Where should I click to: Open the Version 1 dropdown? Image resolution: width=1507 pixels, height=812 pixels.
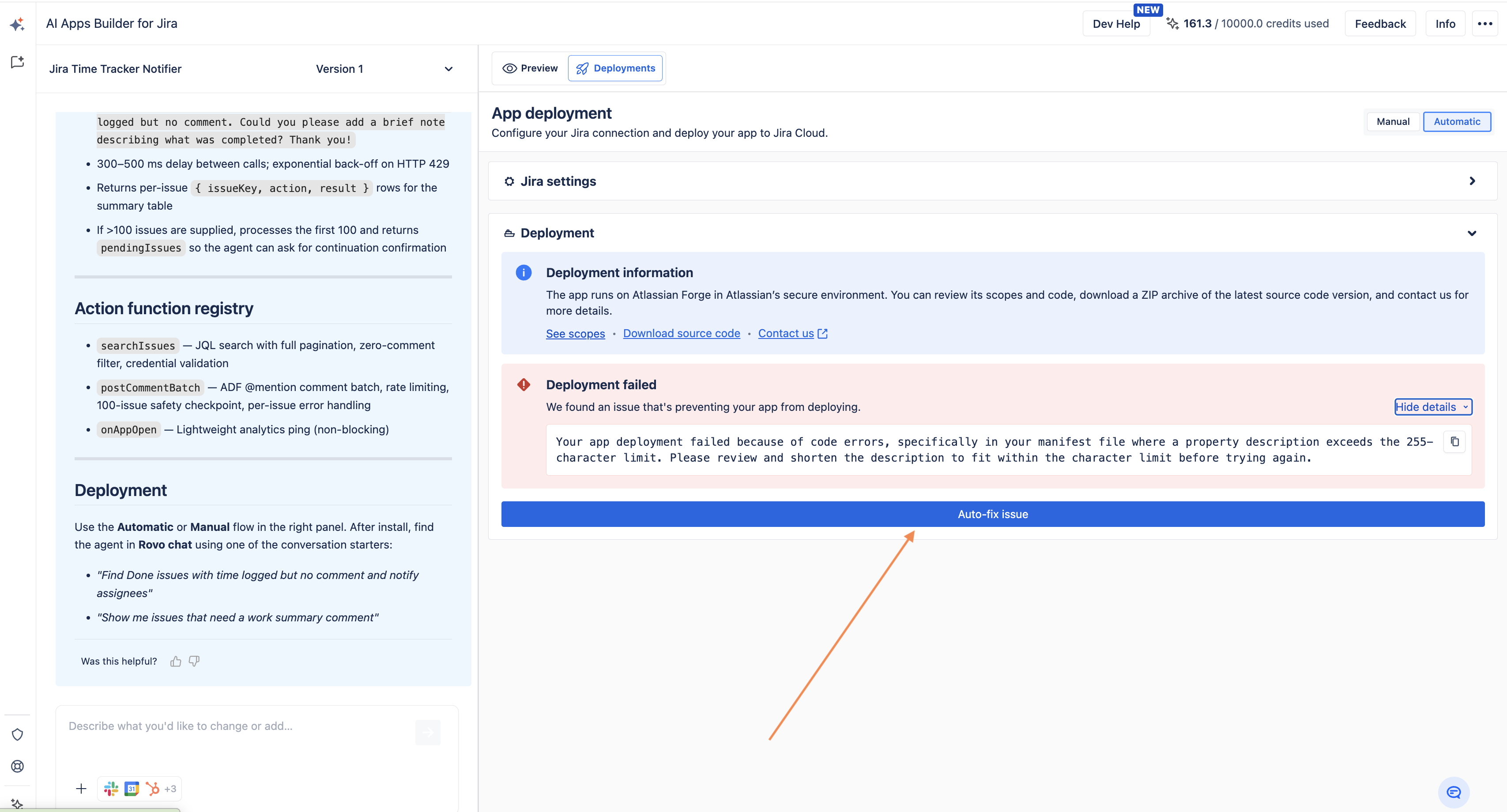pyautogui.click(x=384, y=69)
